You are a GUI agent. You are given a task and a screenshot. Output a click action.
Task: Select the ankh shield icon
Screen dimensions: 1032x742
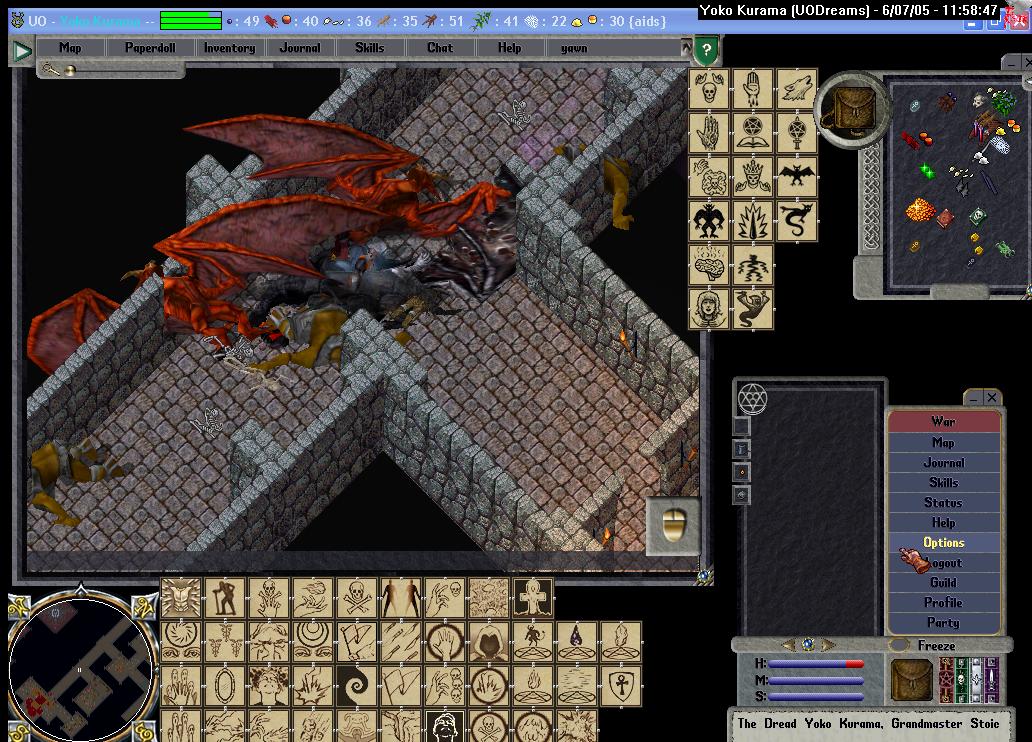[621, 686]
